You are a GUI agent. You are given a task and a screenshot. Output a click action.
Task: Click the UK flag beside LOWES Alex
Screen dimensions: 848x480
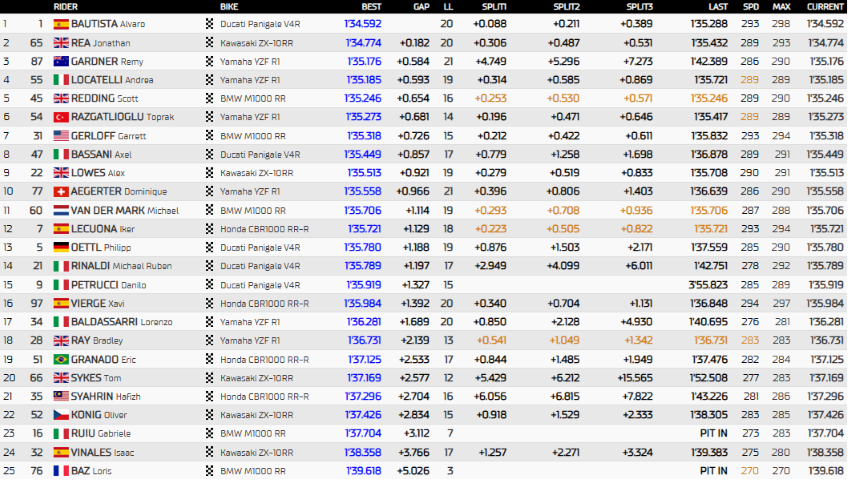tap(61, 173)
